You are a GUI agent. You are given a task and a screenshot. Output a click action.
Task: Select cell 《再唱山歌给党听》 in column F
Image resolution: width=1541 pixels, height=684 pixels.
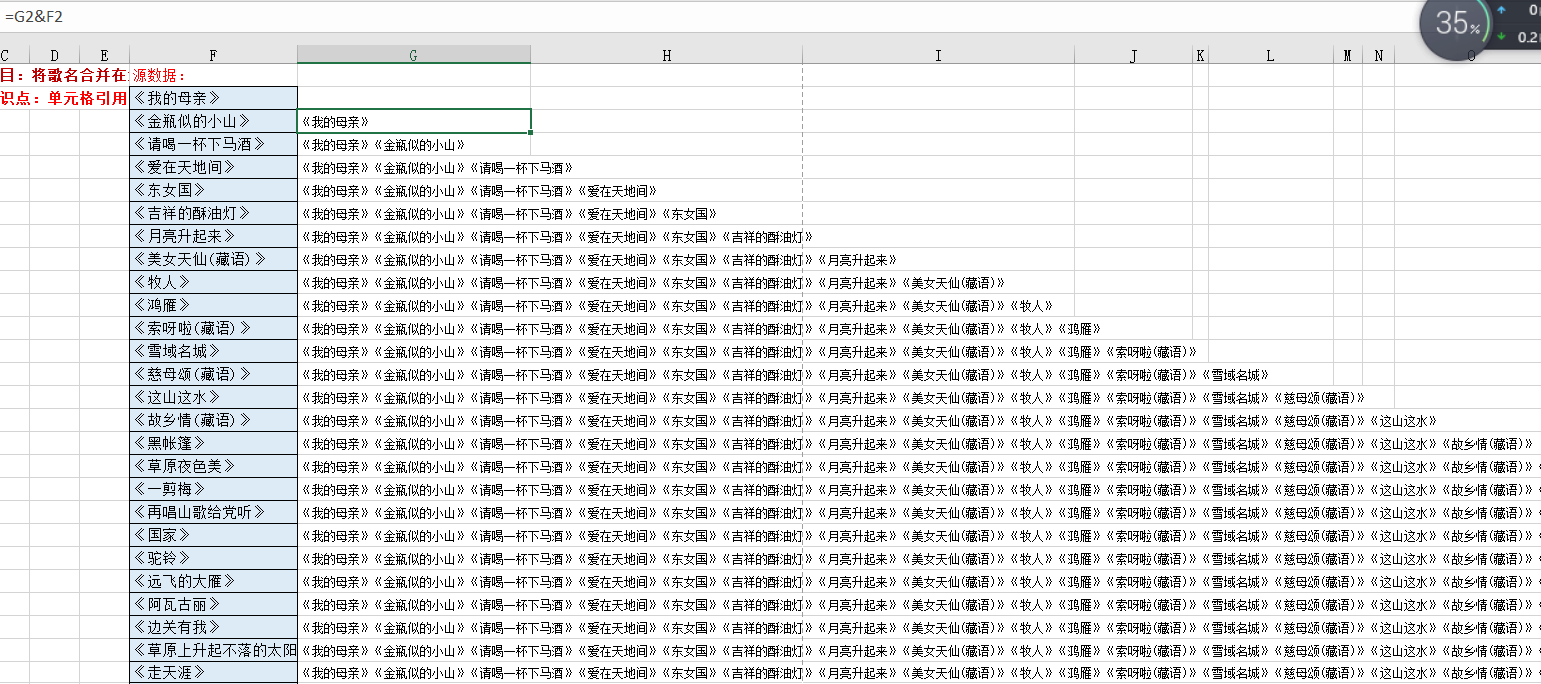pyautogui.click(x=213, y=512)
